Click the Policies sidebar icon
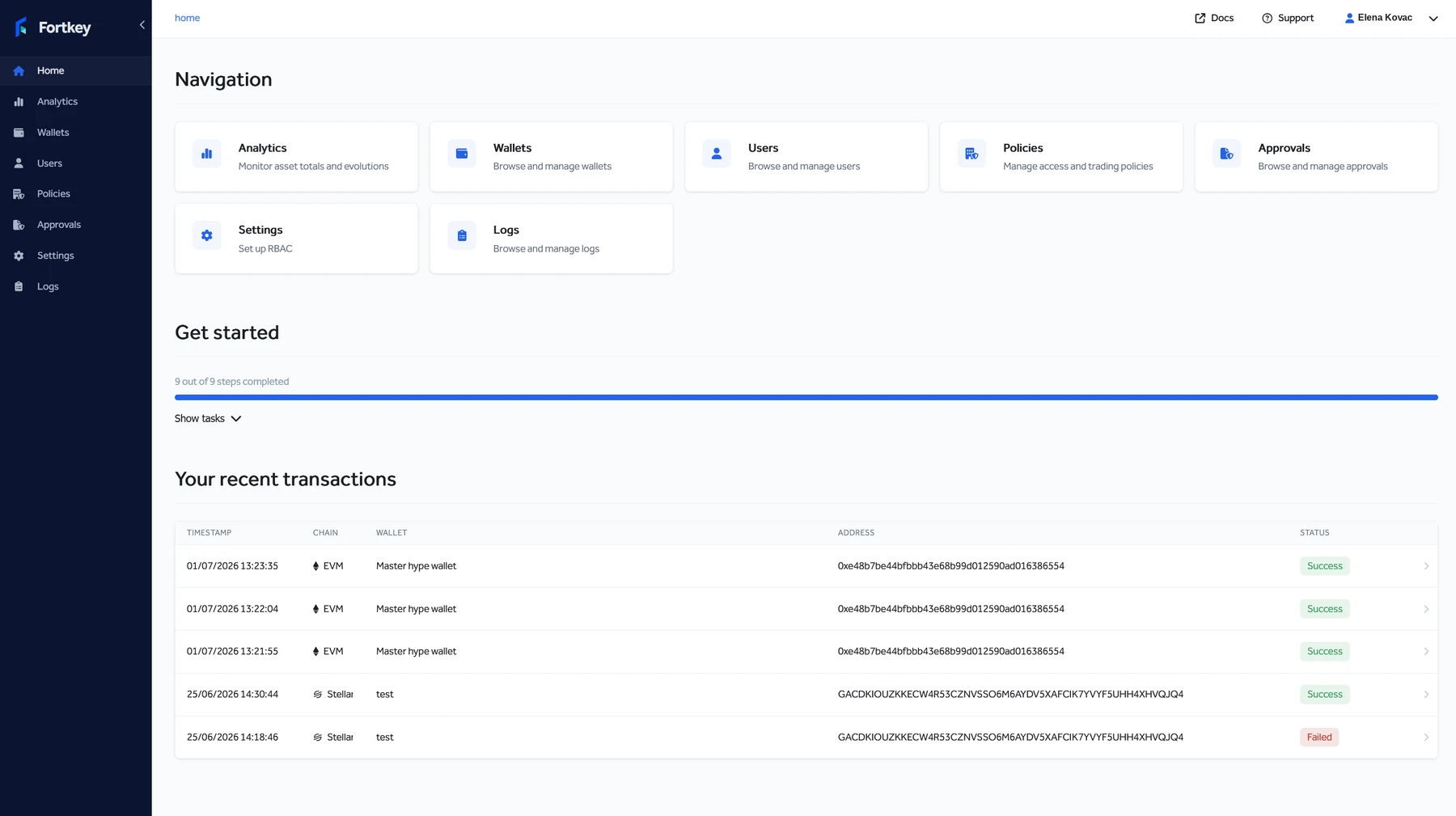Screen dimensions: 1456x816 [19, 194]
